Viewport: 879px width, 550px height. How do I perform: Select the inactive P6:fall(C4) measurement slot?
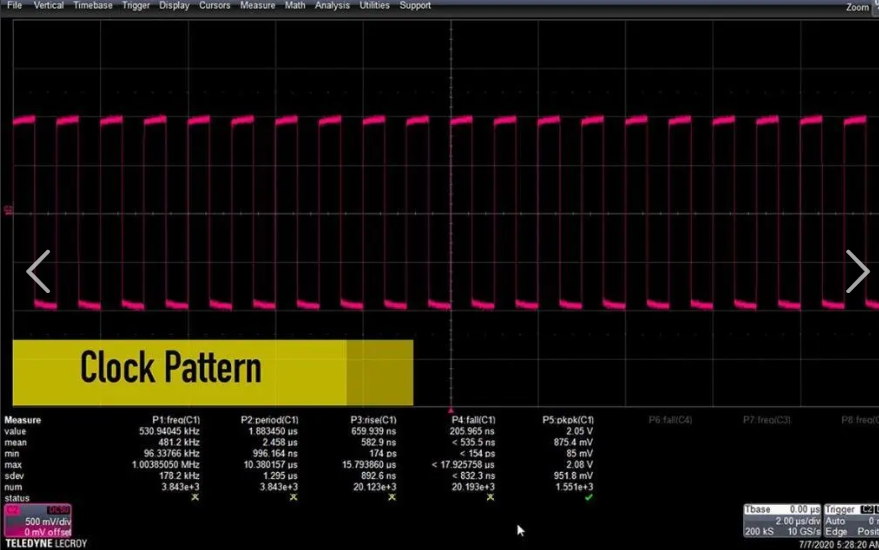[670, 420]
